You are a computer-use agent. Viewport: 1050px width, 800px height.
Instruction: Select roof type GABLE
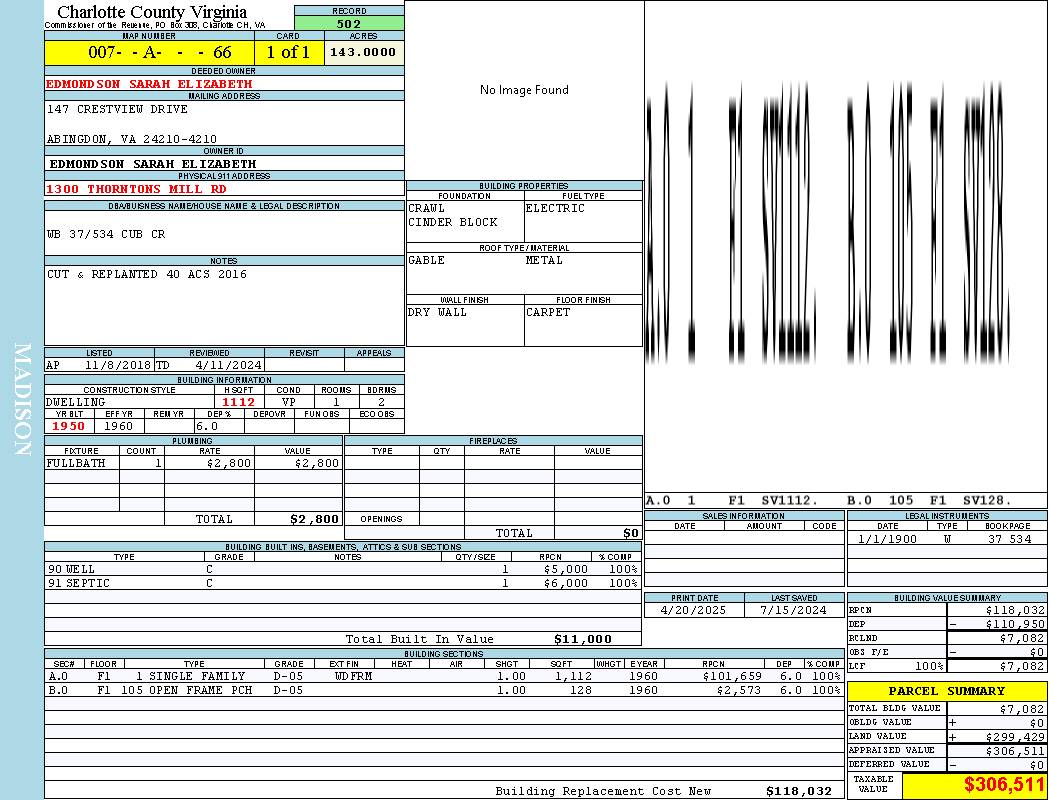(427, 260)
